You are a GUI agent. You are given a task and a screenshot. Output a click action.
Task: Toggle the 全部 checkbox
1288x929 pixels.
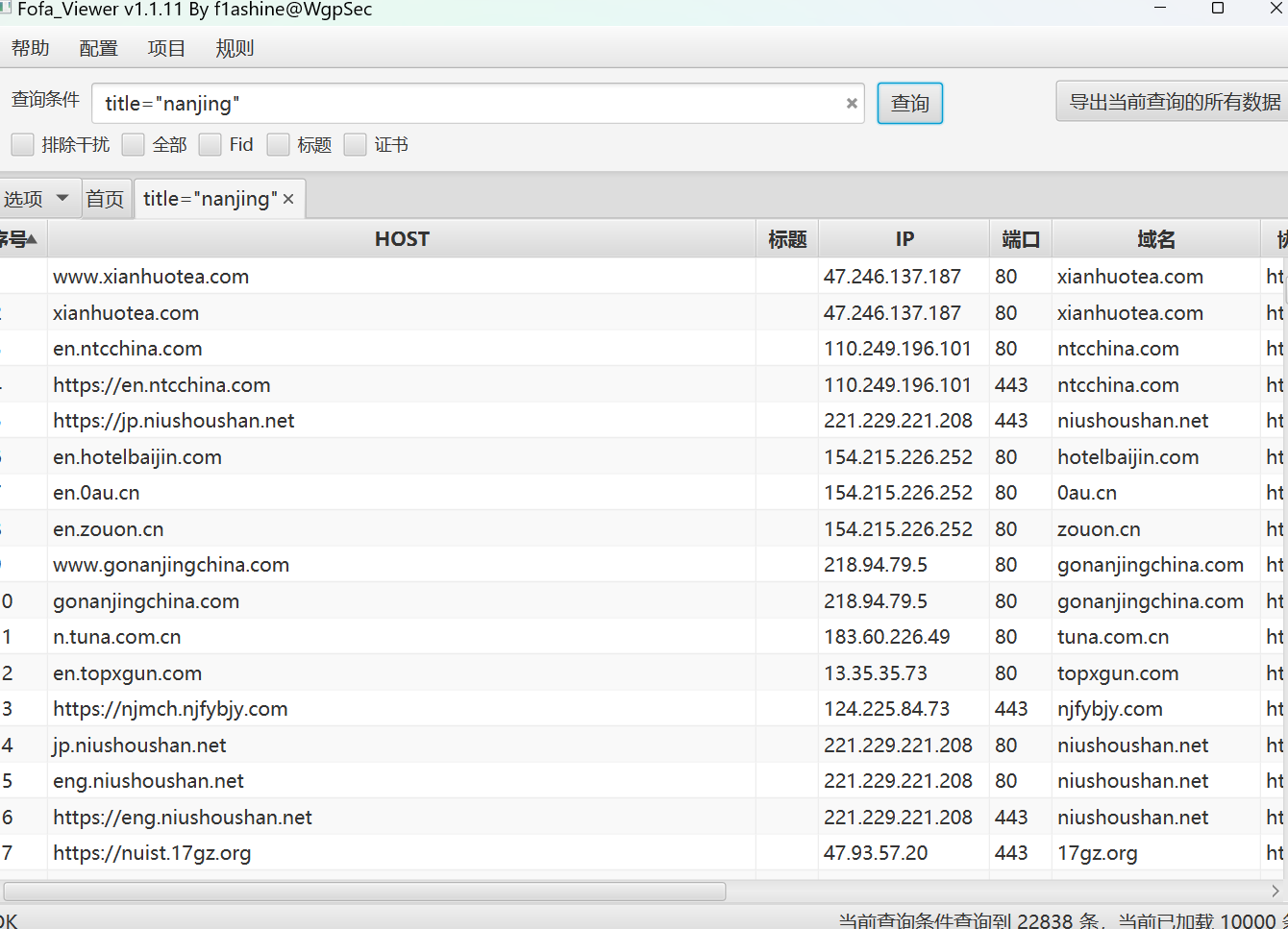[x=134, y=145]
